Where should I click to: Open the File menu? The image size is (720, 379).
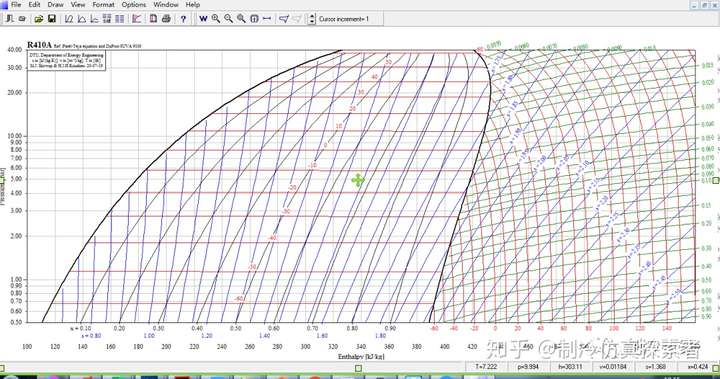(16, 5)
